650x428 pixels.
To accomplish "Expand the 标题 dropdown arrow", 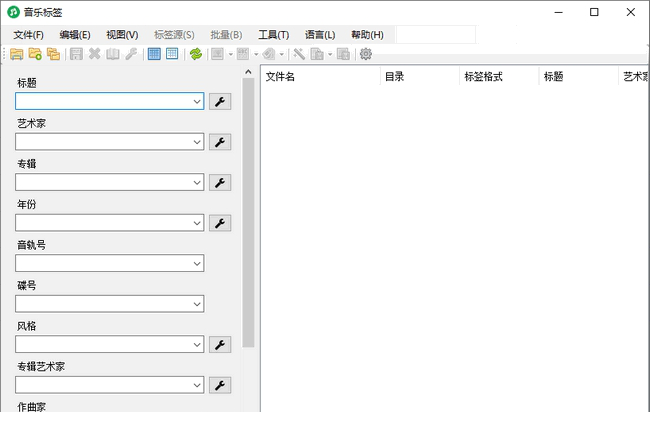I will (x=196, y=101).
